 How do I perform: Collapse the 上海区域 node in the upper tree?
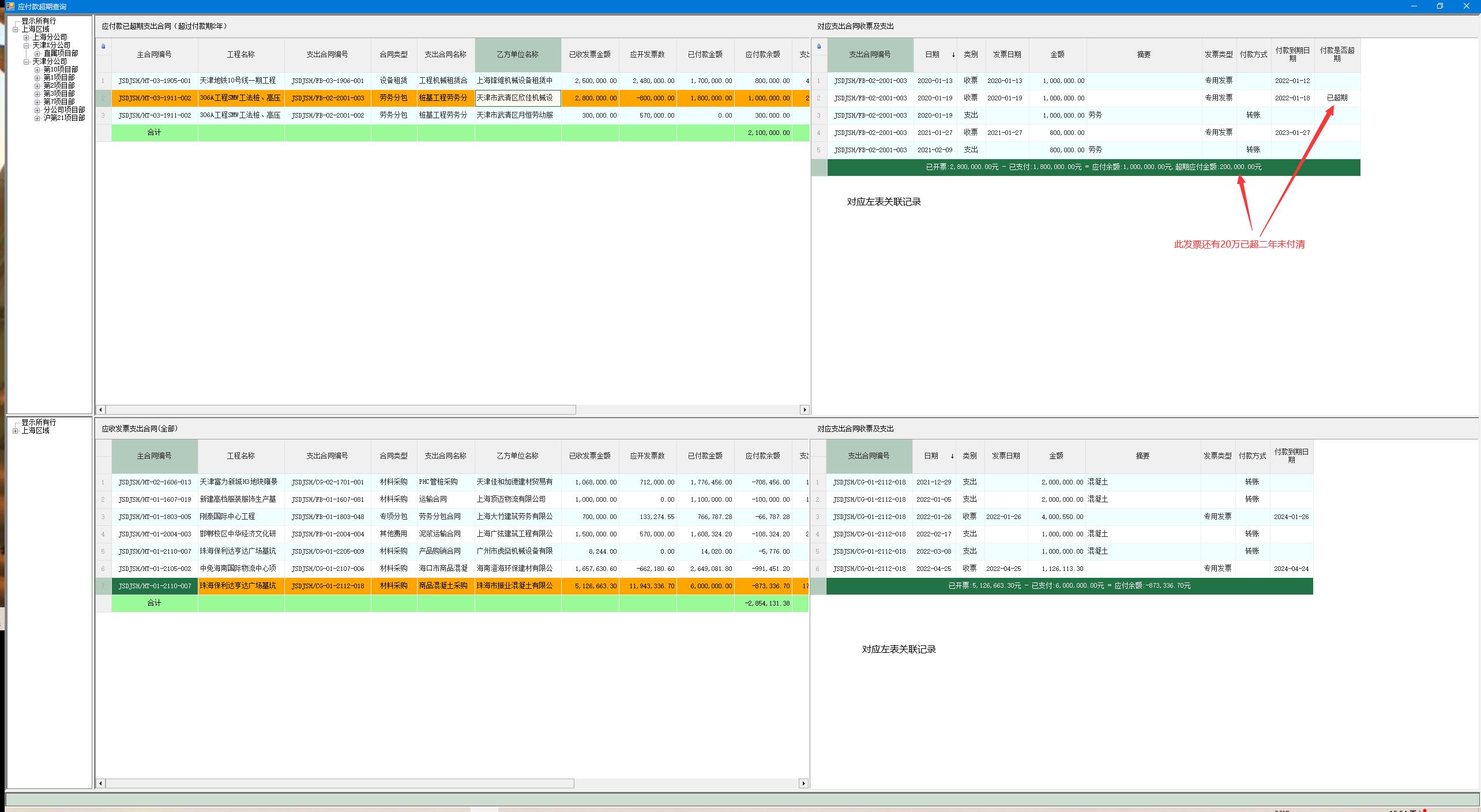pyautogui.click(x=16, y=29)
